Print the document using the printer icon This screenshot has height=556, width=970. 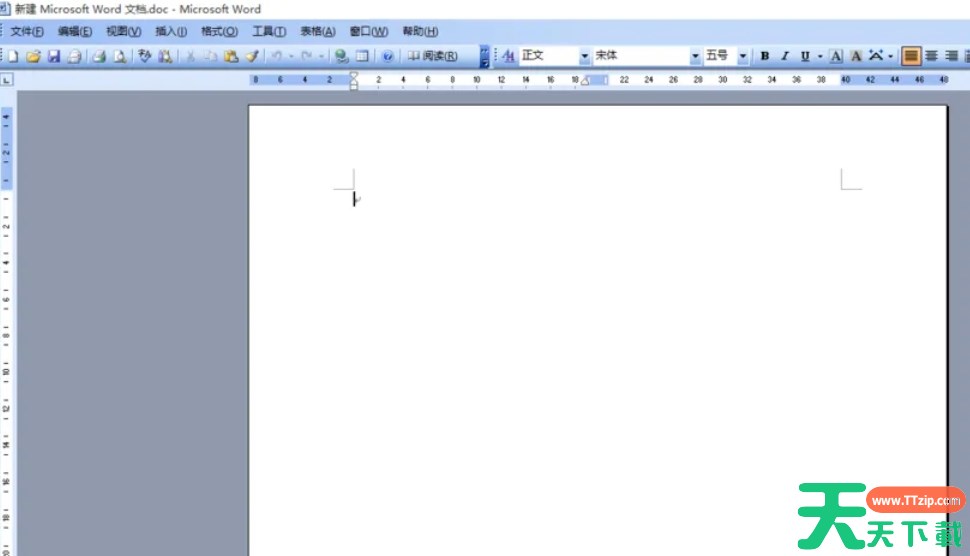tap(99, 56)
